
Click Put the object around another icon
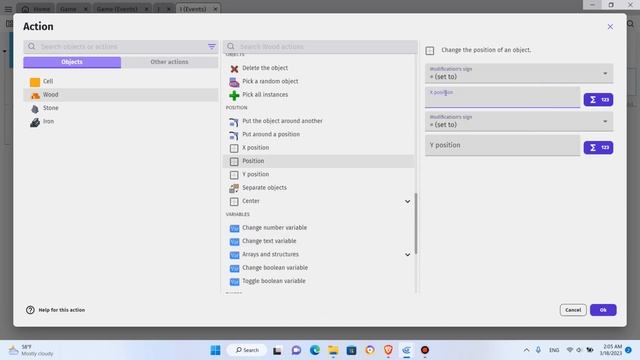tap(234, 122)
